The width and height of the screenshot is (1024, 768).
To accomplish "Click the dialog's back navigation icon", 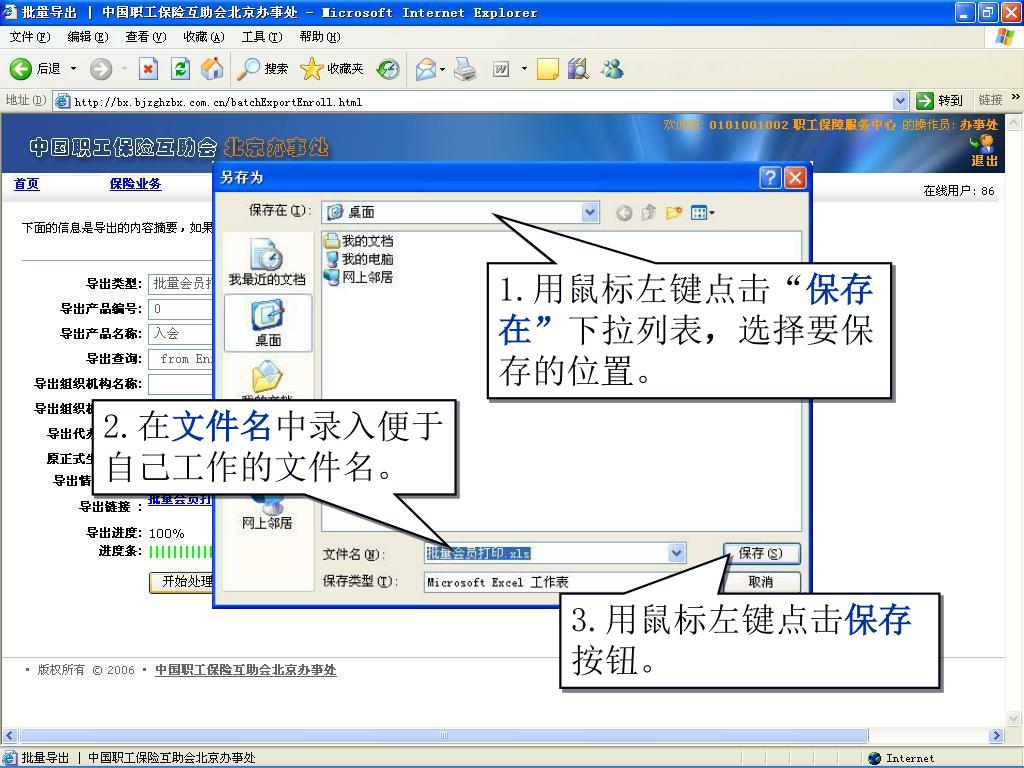I will point(624,212).
